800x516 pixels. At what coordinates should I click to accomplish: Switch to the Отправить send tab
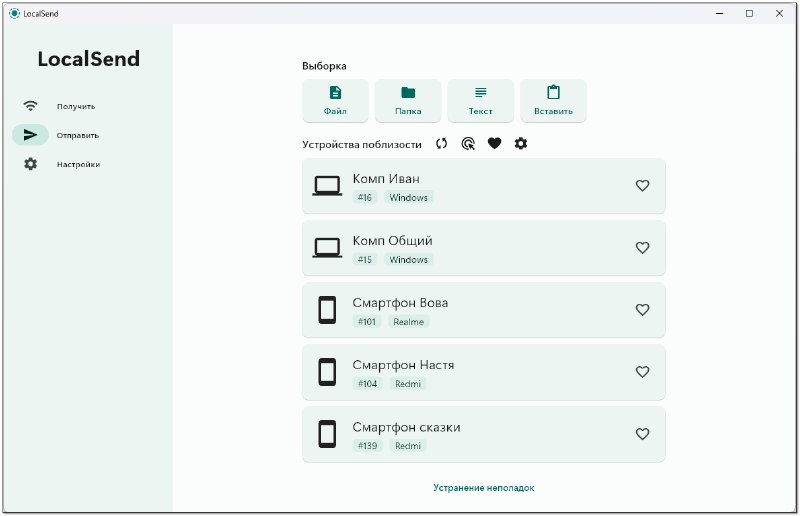tap(78, 135)
